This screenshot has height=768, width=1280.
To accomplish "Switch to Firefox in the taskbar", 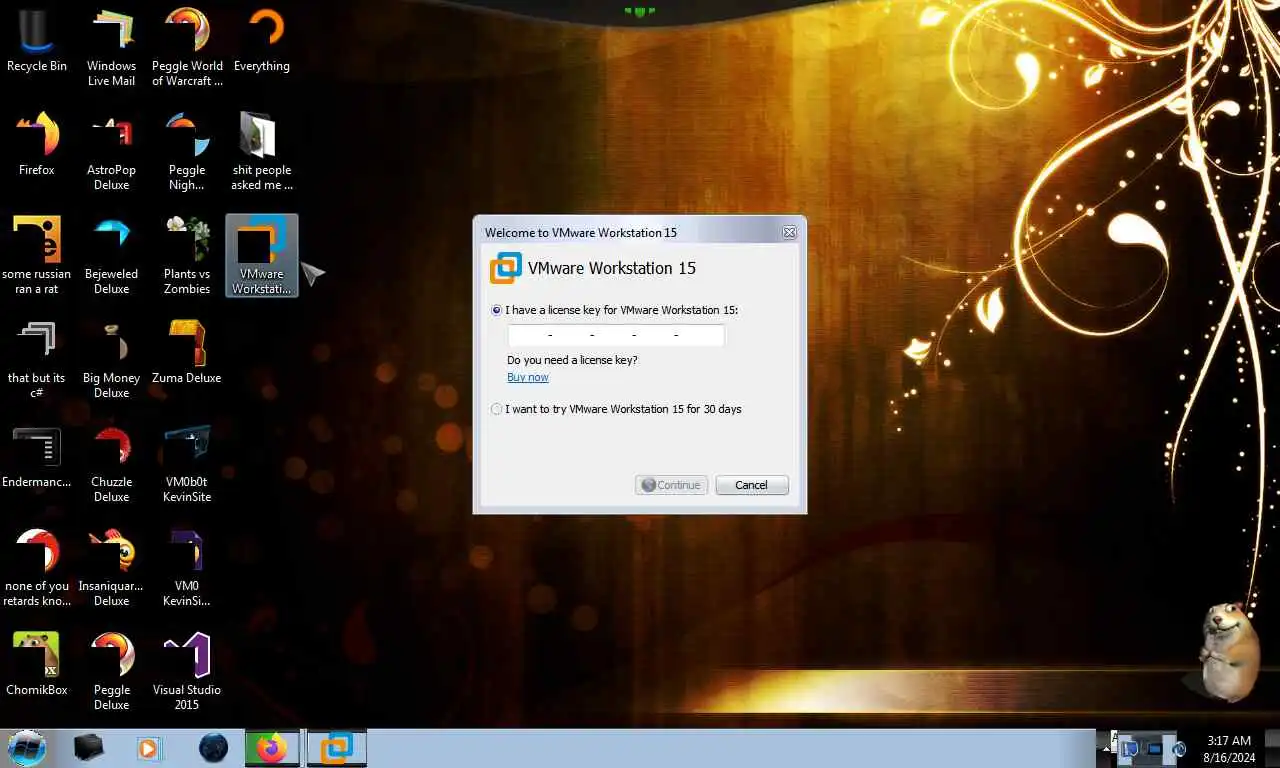I will click(272, 748).
